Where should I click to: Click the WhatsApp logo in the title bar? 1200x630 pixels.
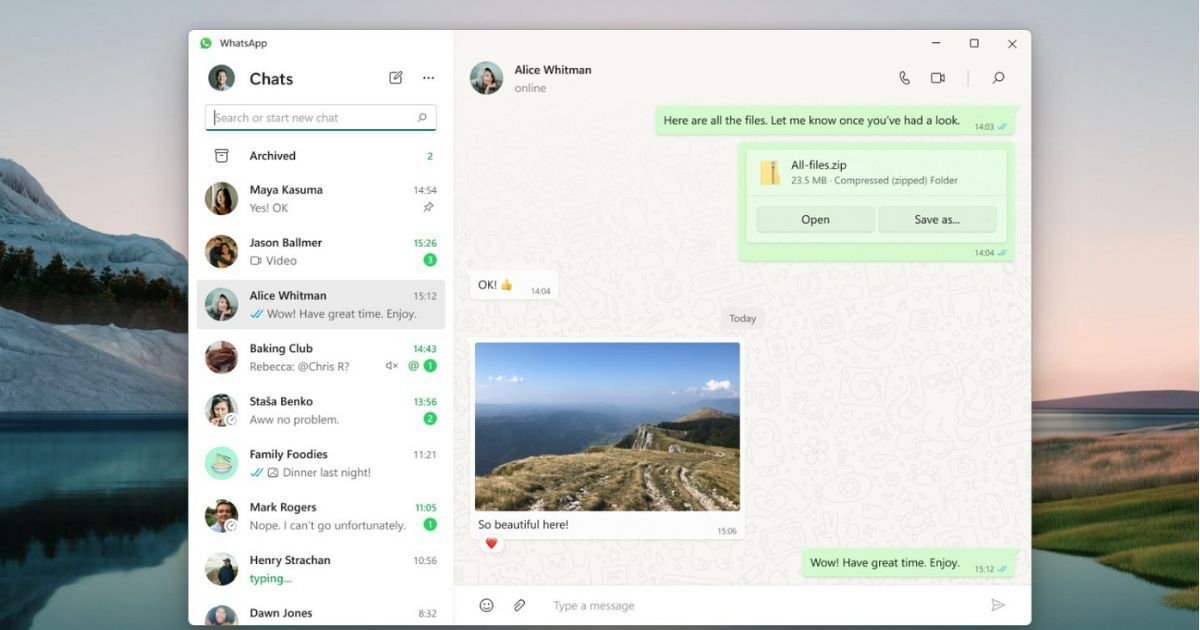pyautogui.click(x=206, y=43)
